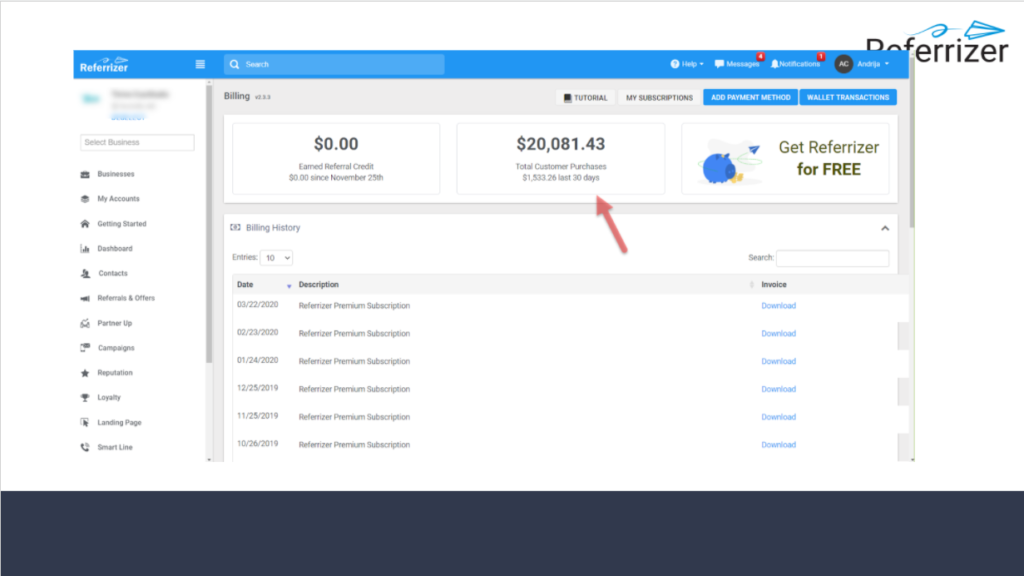Screen dimensions: 1024x576
Task: Collapse the Billing History panel
Action: click(884, 228)
